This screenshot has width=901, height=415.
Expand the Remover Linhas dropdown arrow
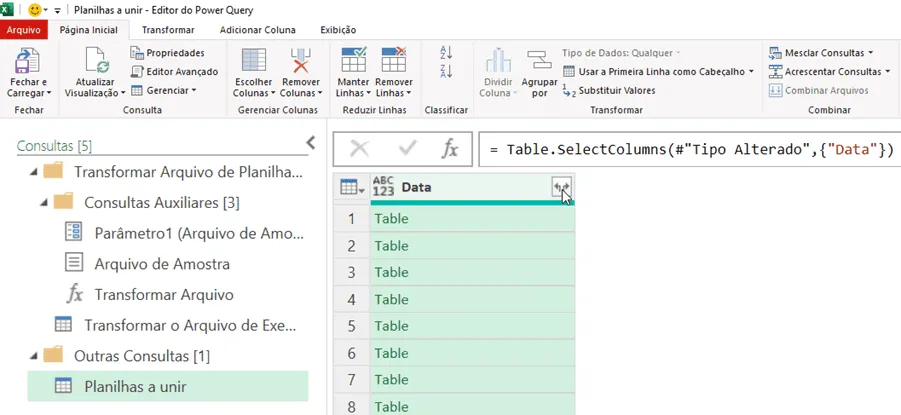(x=409, y=93)
